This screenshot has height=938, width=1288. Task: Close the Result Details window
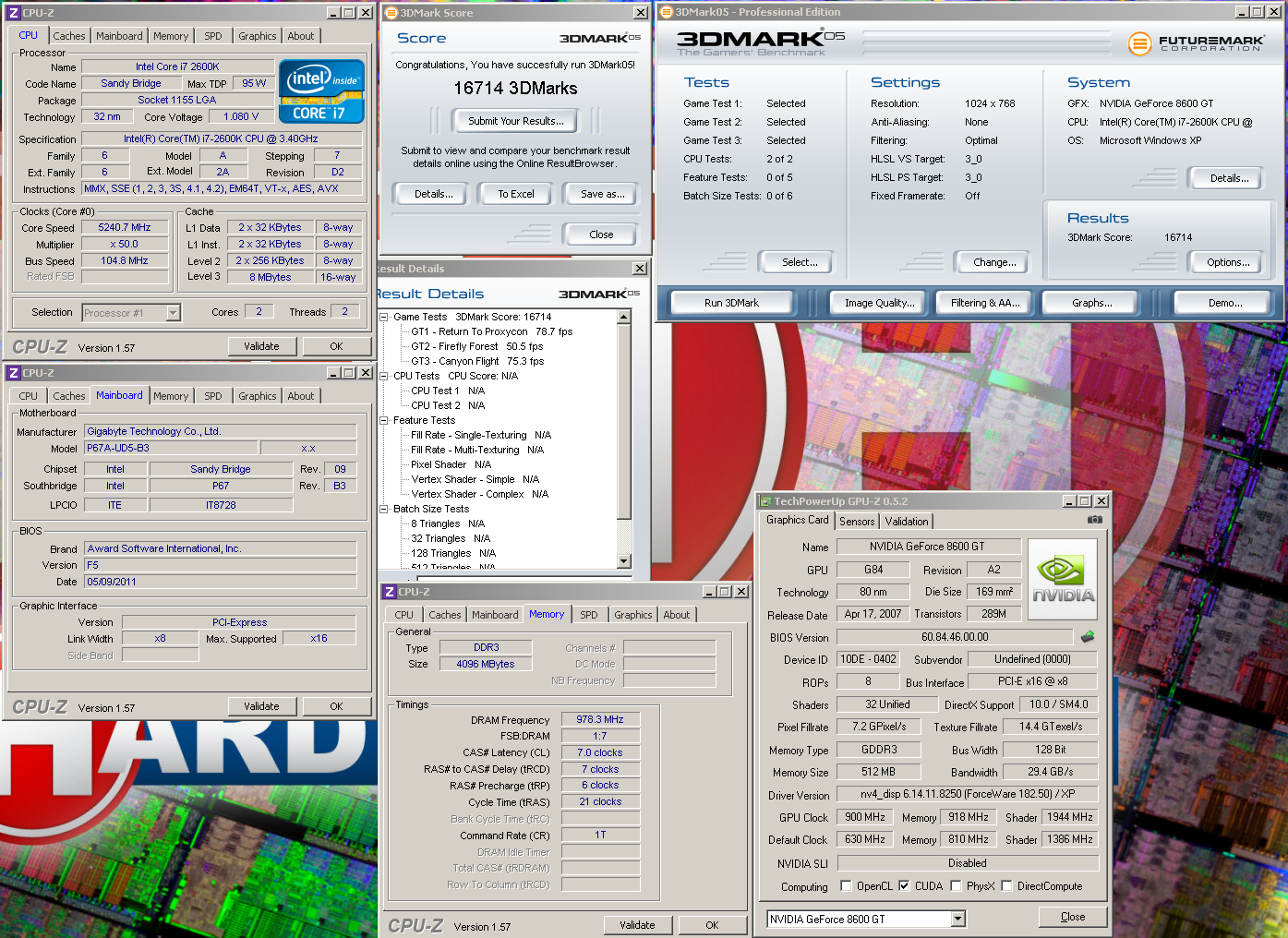640,269
